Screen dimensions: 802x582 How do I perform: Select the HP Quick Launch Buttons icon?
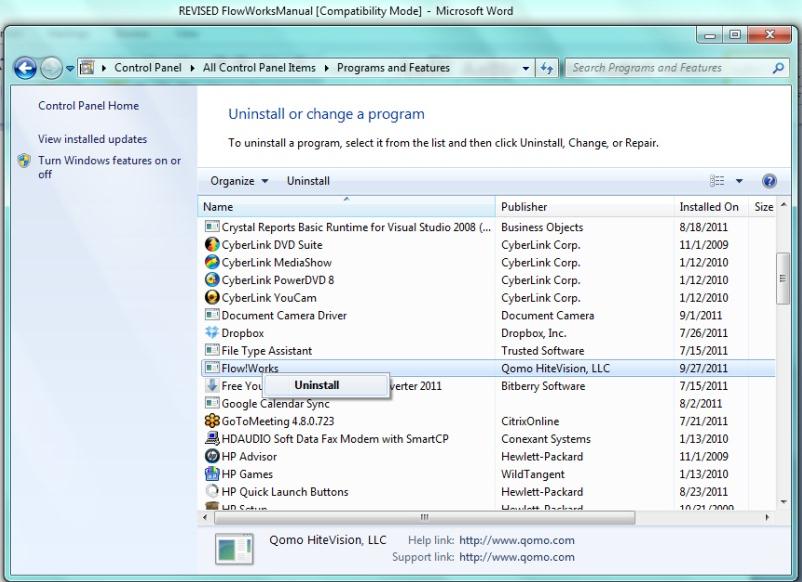[212, 491]
